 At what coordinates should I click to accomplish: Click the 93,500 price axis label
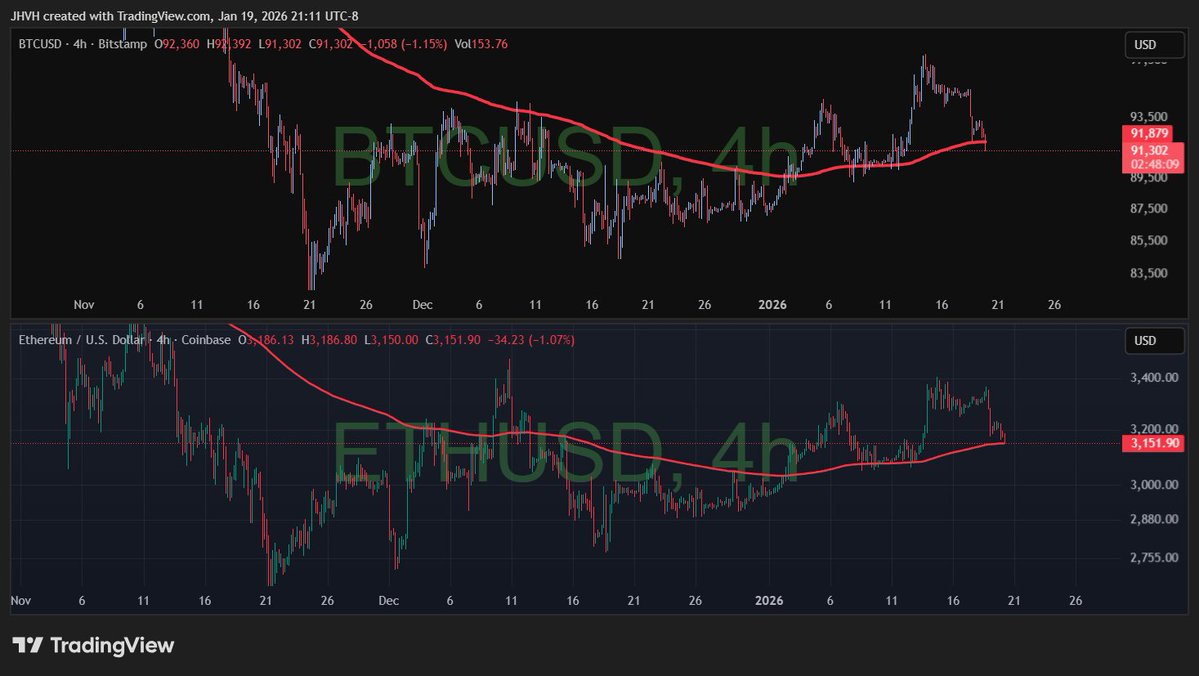click(1149, 116)
